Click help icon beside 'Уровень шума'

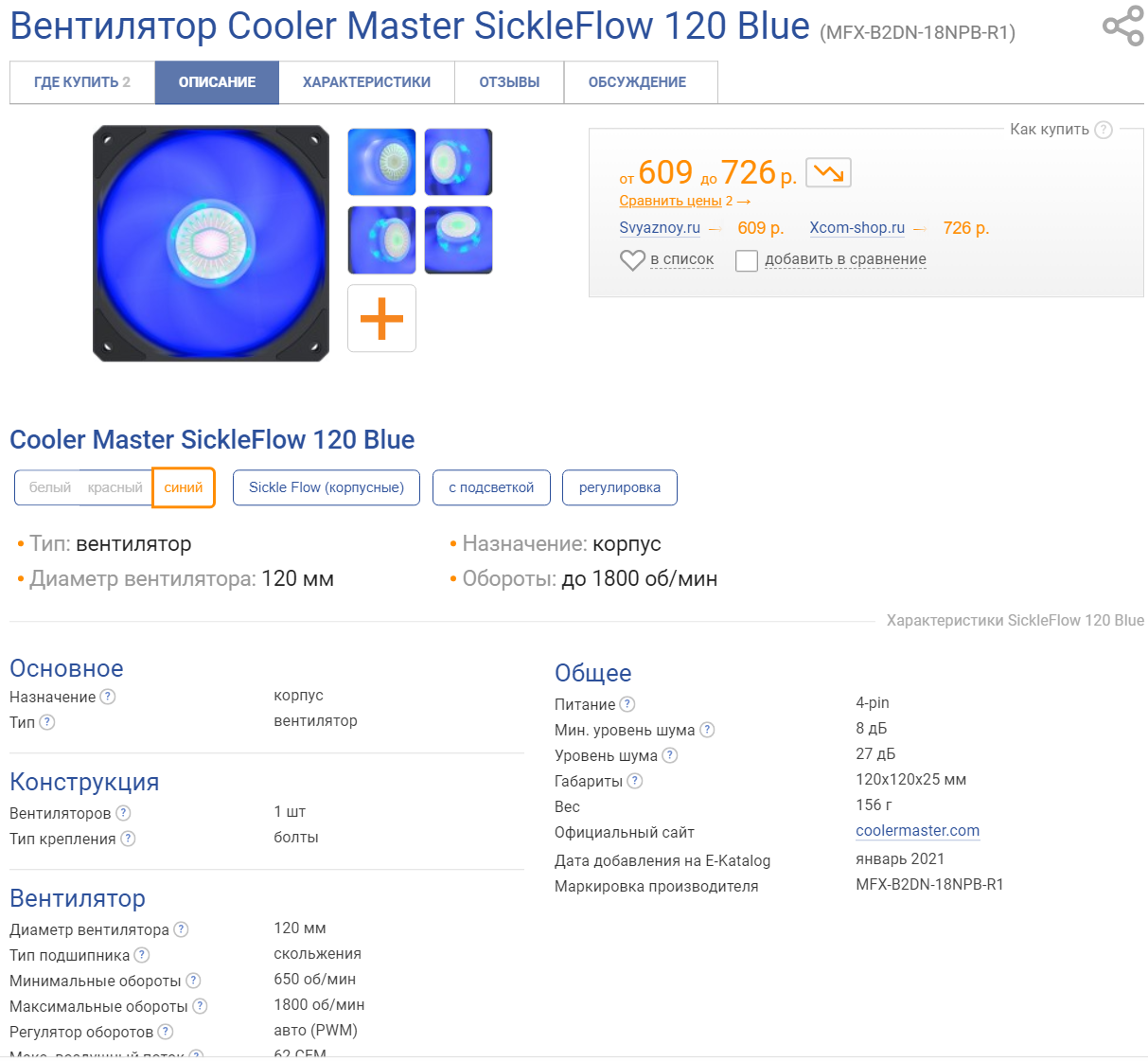[x=670, y=755]
